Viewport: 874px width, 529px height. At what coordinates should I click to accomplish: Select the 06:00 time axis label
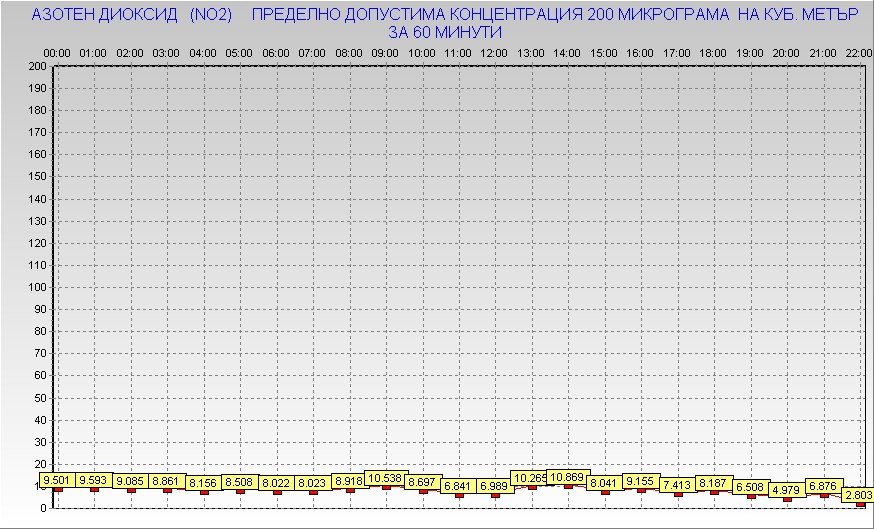(x=275, y=52)
